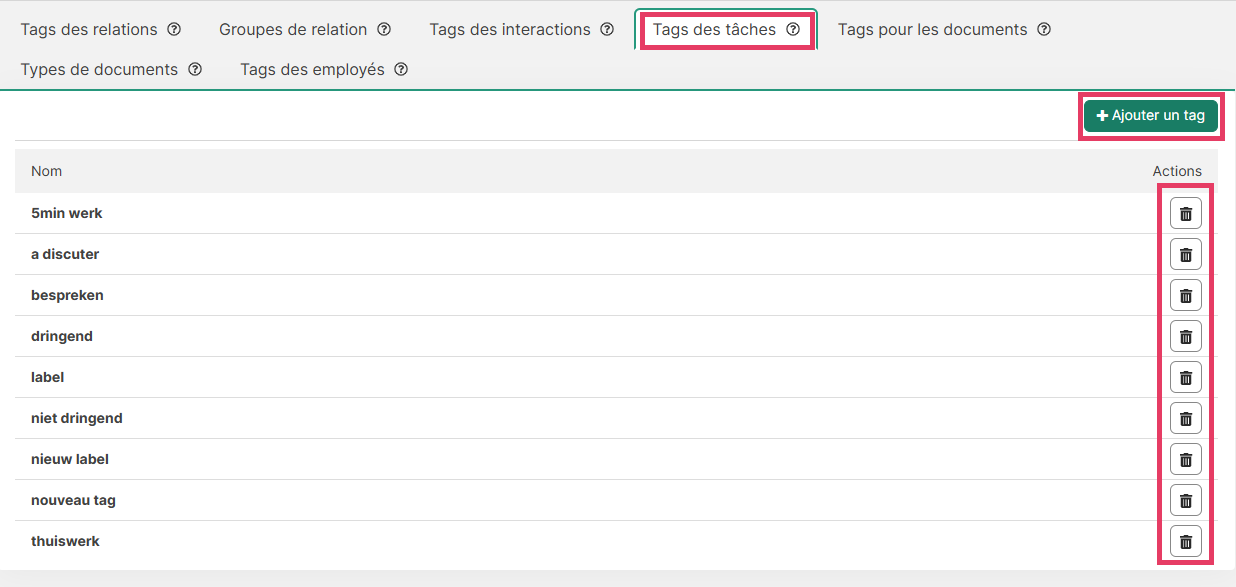
Task: Delete the 'nieuw label' tag
Action: pyautogui.click(x=1185, y=459)
